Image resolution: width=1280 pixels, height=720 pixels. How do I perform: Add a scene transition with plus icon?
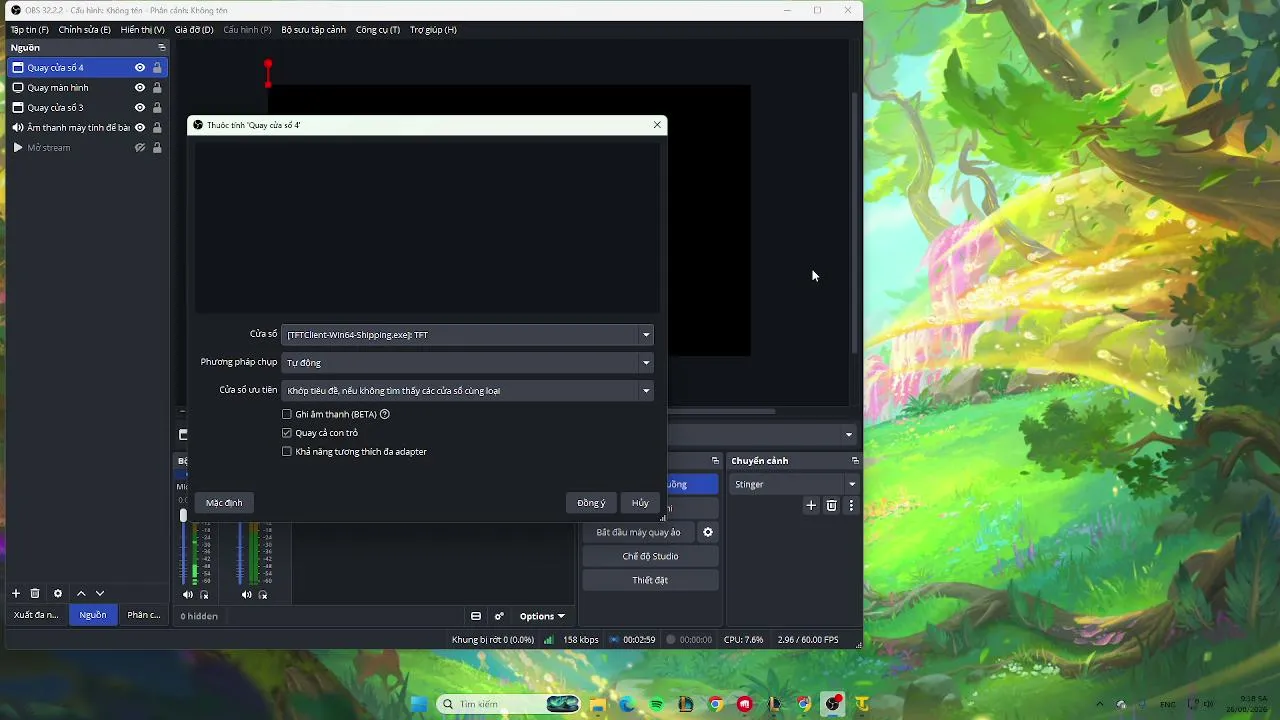tap(811, 506)
